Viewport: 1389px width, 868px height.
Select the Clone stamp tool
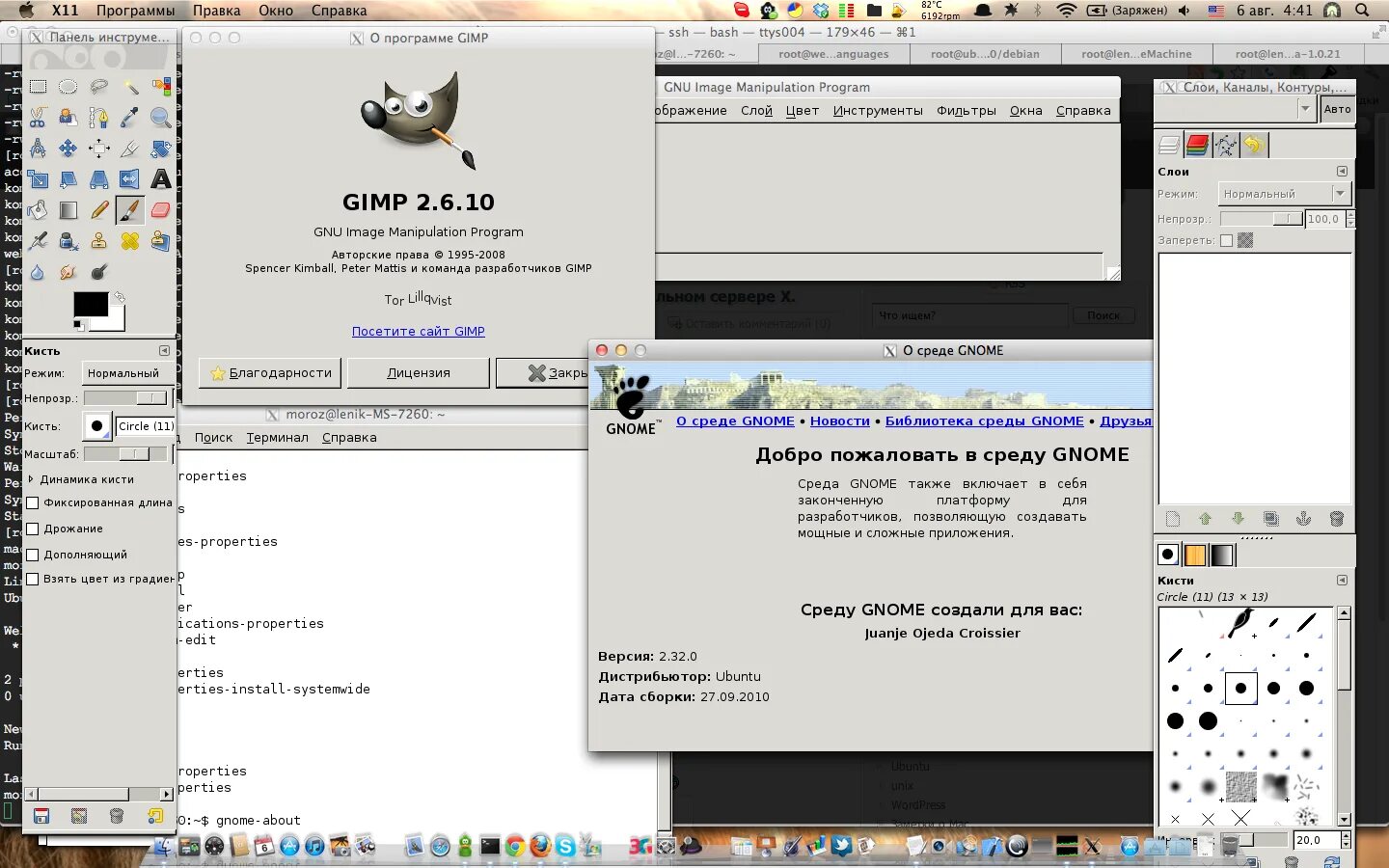pyautogui.click(x=98, y=241)
